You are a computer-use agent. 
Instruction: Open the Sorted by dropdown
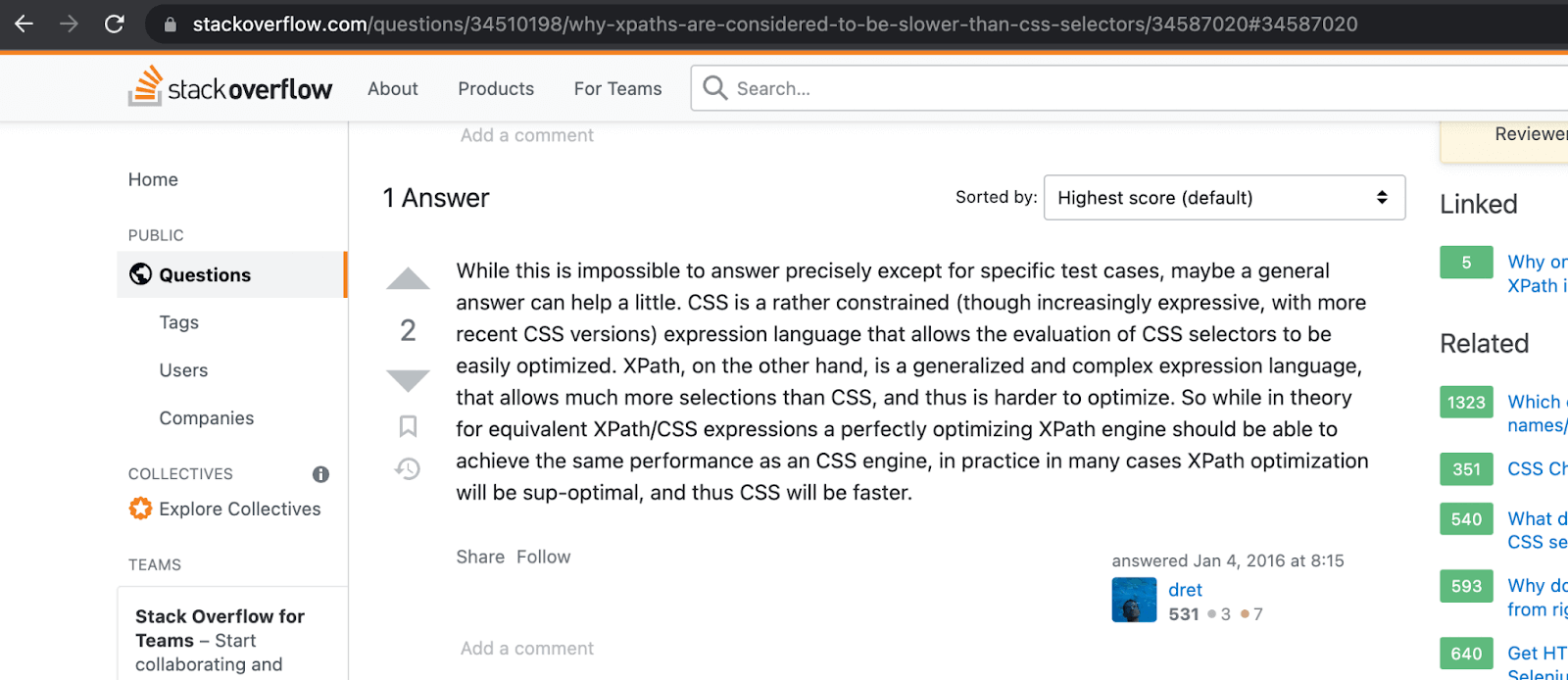(1224, 198)
